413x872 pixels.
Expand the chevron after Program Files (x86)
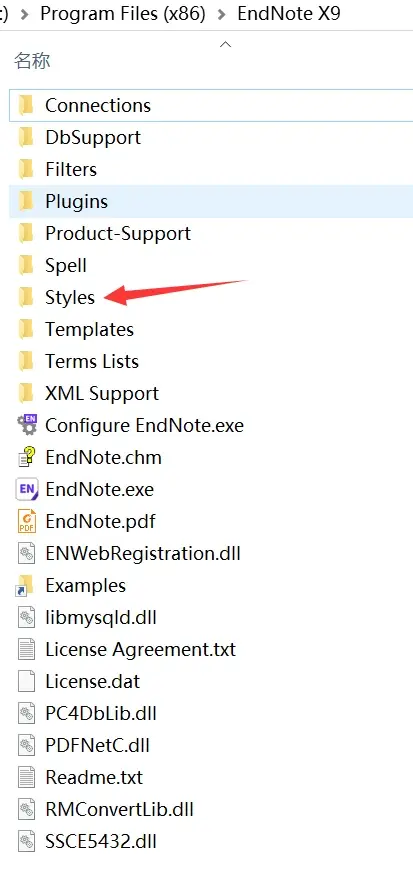pos(222,14)
